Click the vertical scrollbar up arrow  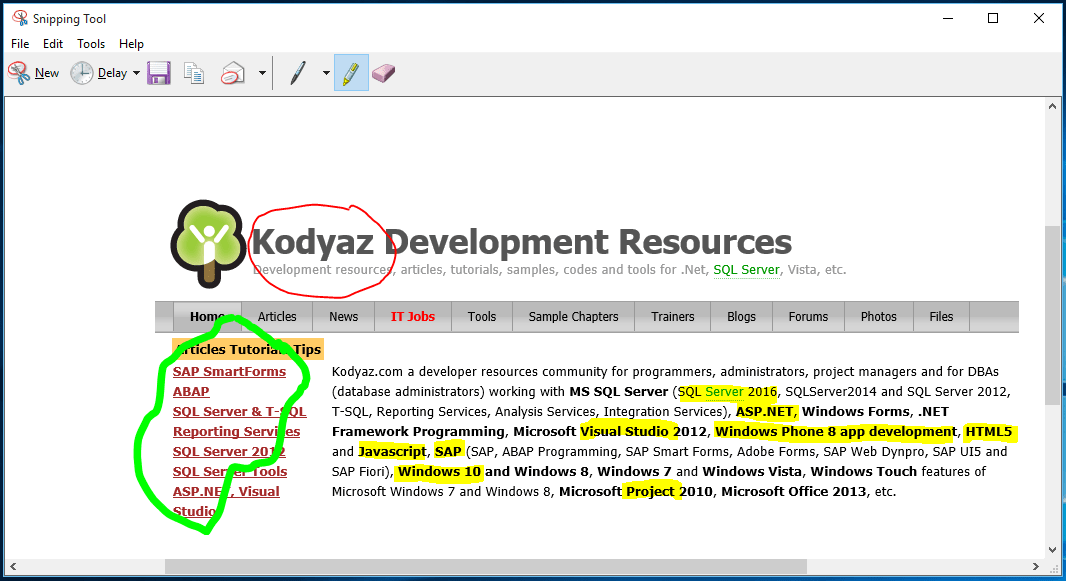point(1052,106)
